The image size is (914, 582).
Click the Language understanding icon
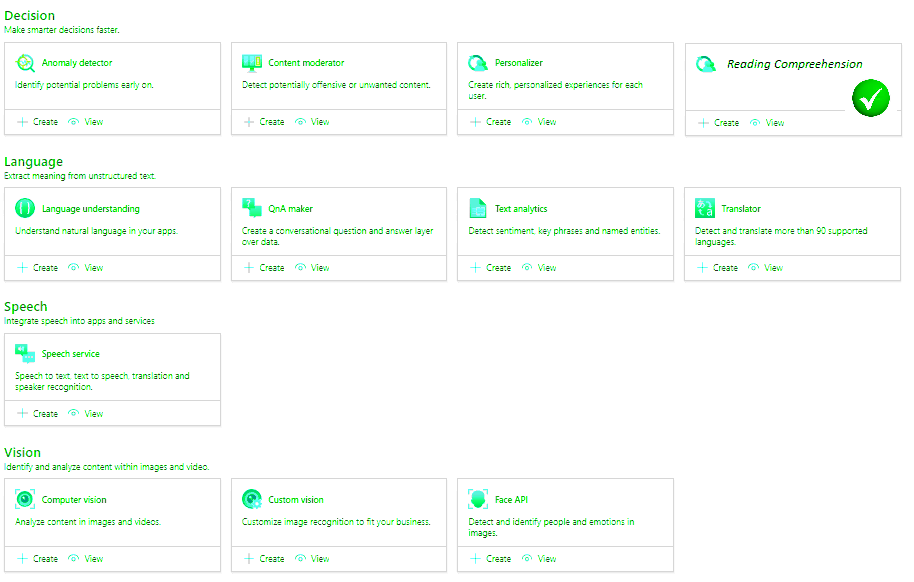click(x=26, y=209)
